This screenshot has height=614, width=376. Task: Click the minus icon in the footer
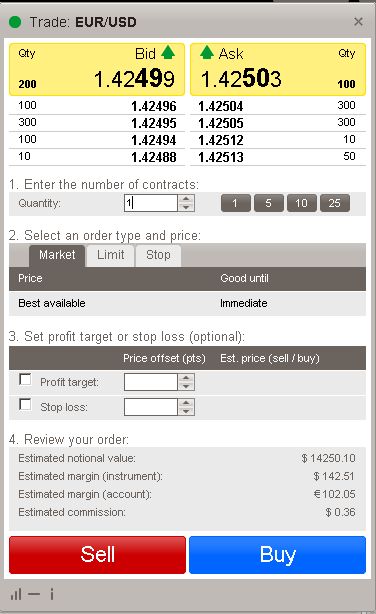tap(34, 594)
